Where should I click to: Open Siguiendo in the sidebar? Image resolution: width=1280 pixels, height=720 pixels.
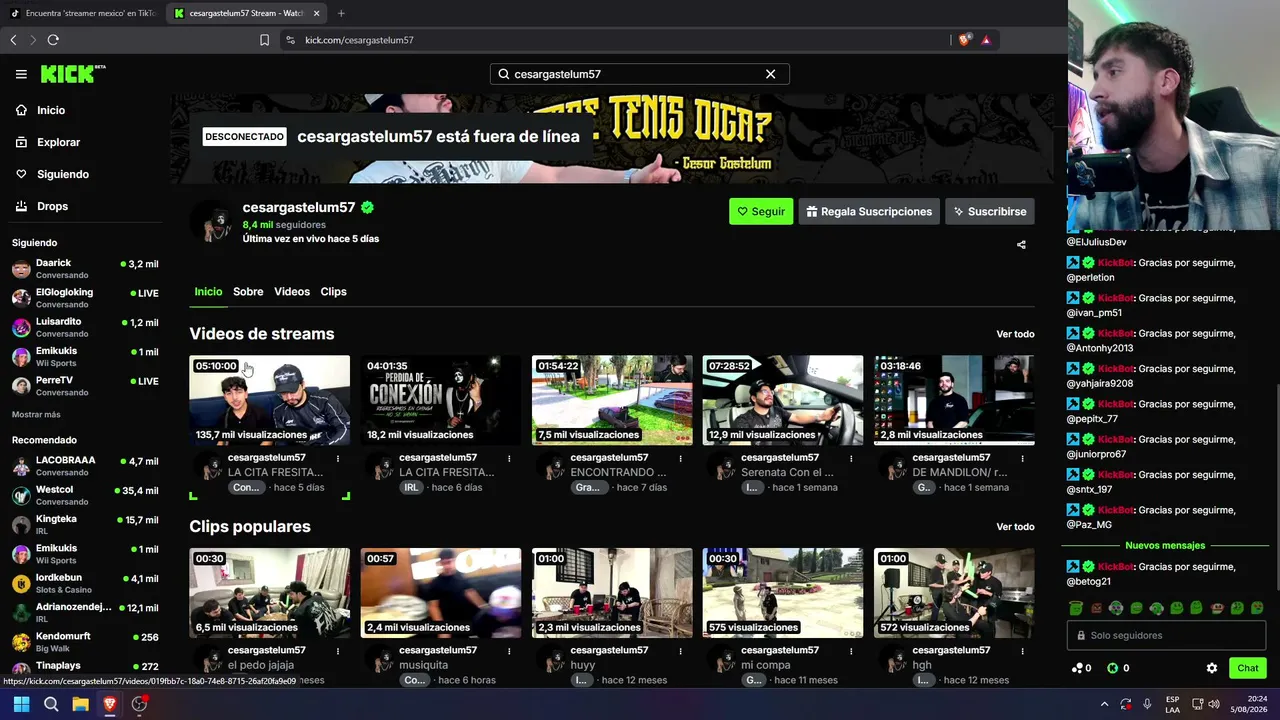pos(62,174)
